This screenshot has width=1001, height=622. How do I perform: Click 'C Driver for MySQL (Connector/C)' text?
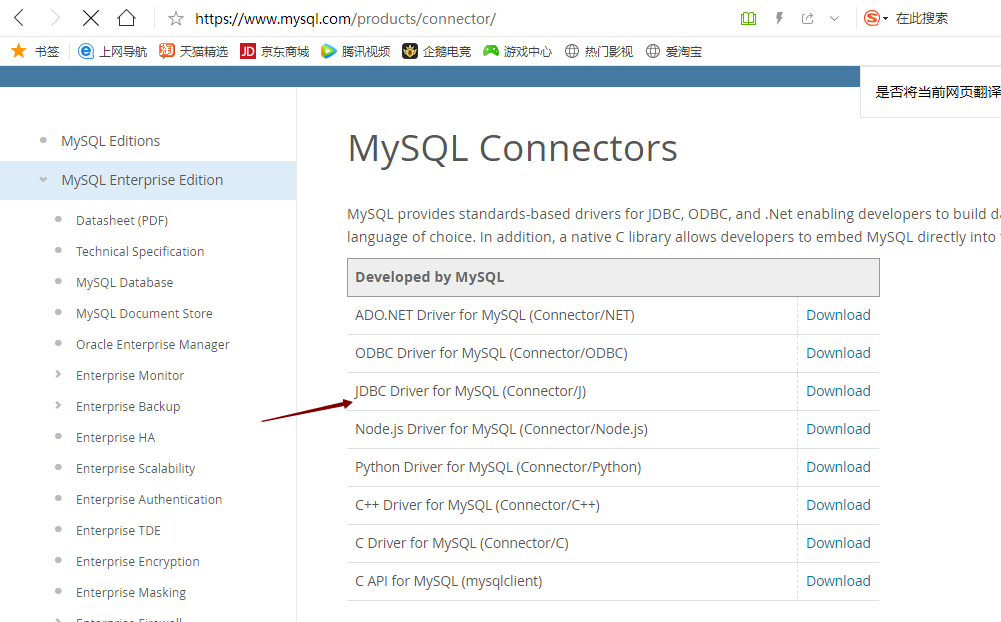pos(462,543)
